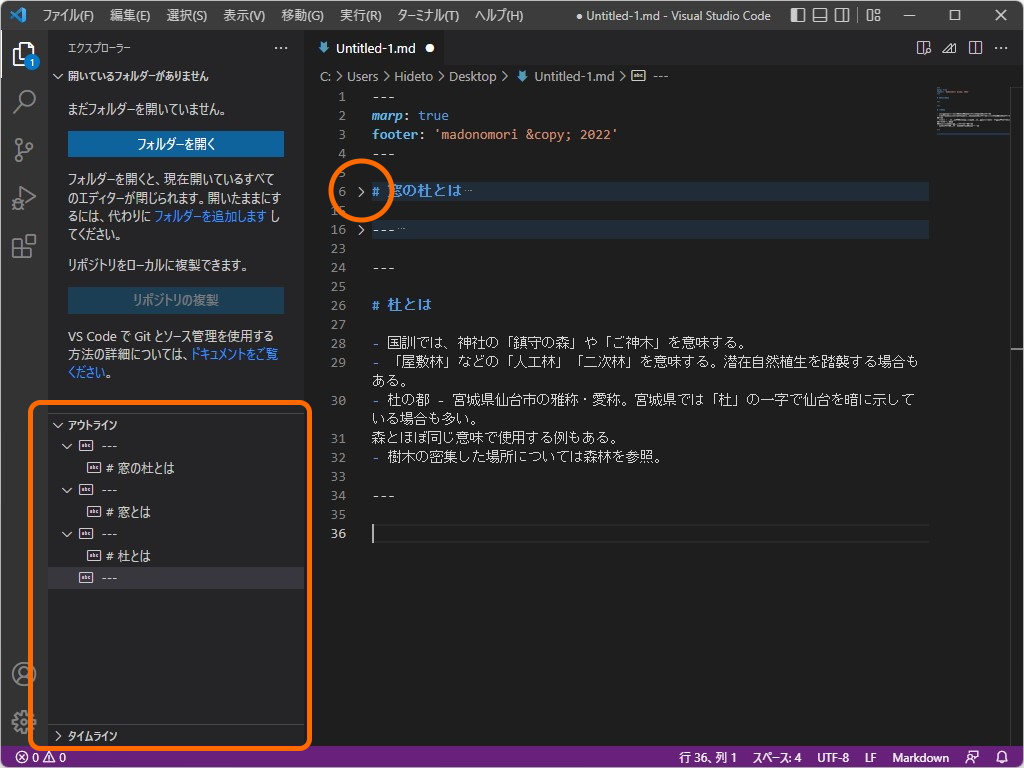The image size is (1024, 768).
Task: Click the # 杜とは heading on line 26
Action: tap(402, 305)
